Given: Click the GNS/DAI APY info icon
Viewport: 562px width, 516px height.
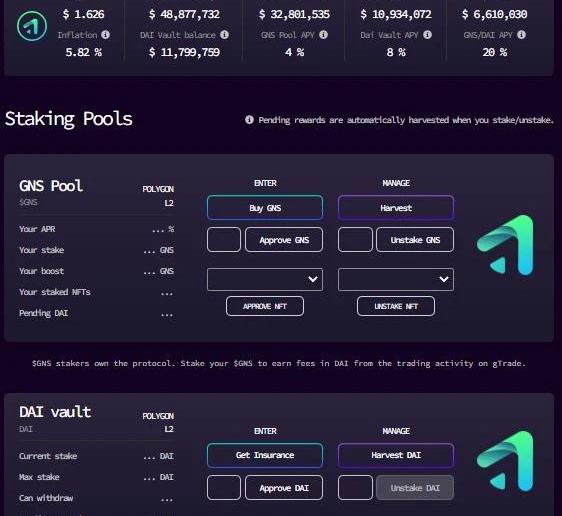Looking at the screenshot, I should (521, 35).
